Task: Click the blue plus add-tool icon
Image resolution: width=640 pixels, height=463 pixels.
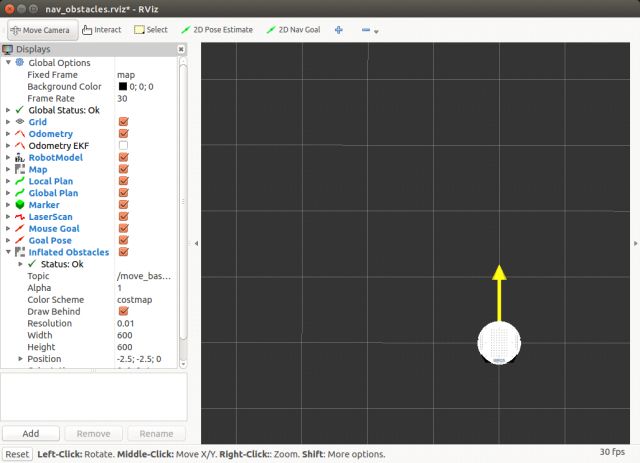Action: pyautogui.click(x=339, y=30)
